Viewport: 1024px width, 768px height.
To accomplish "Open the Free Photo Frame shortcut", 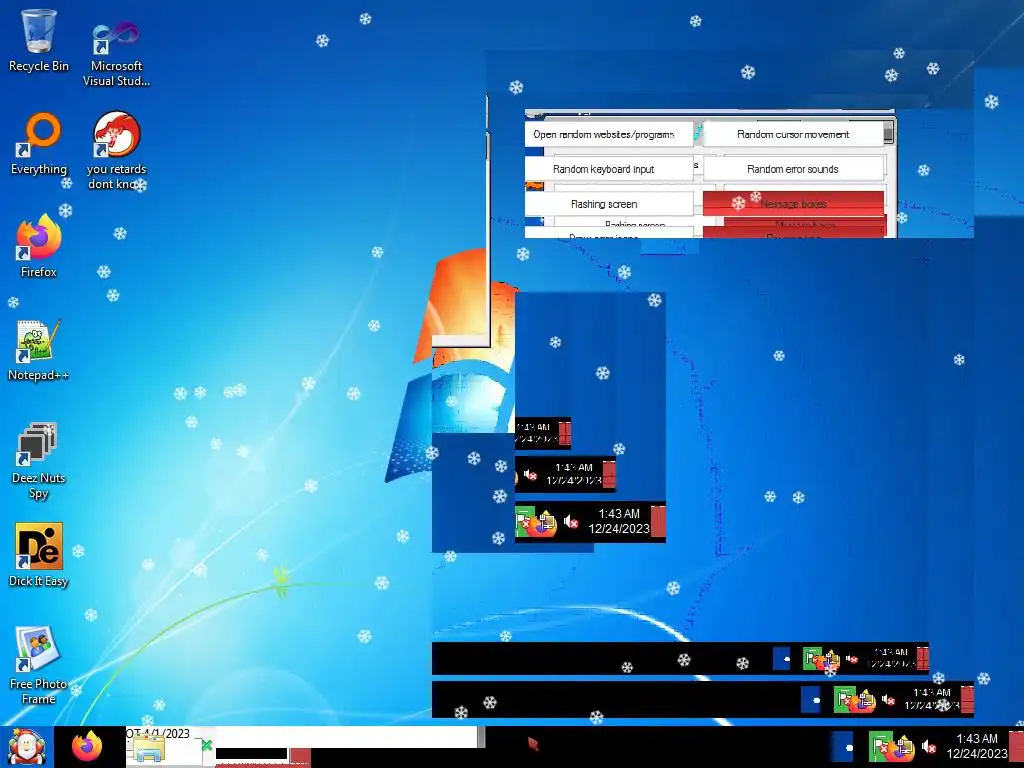I will [39, 665].
